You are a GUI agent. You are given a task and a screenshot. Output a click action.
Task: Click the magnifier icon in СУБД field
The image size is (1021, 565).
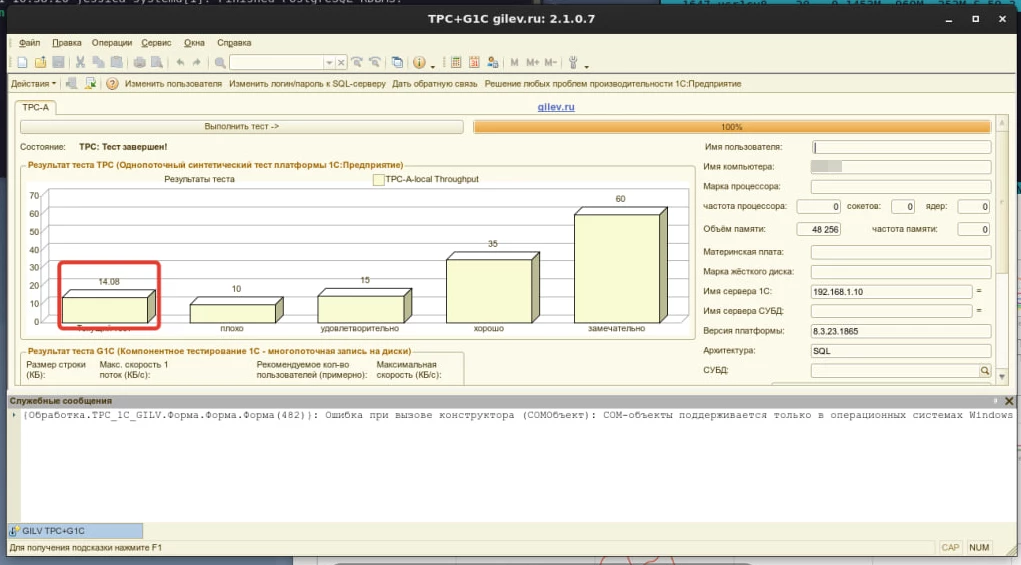[984, 371]
